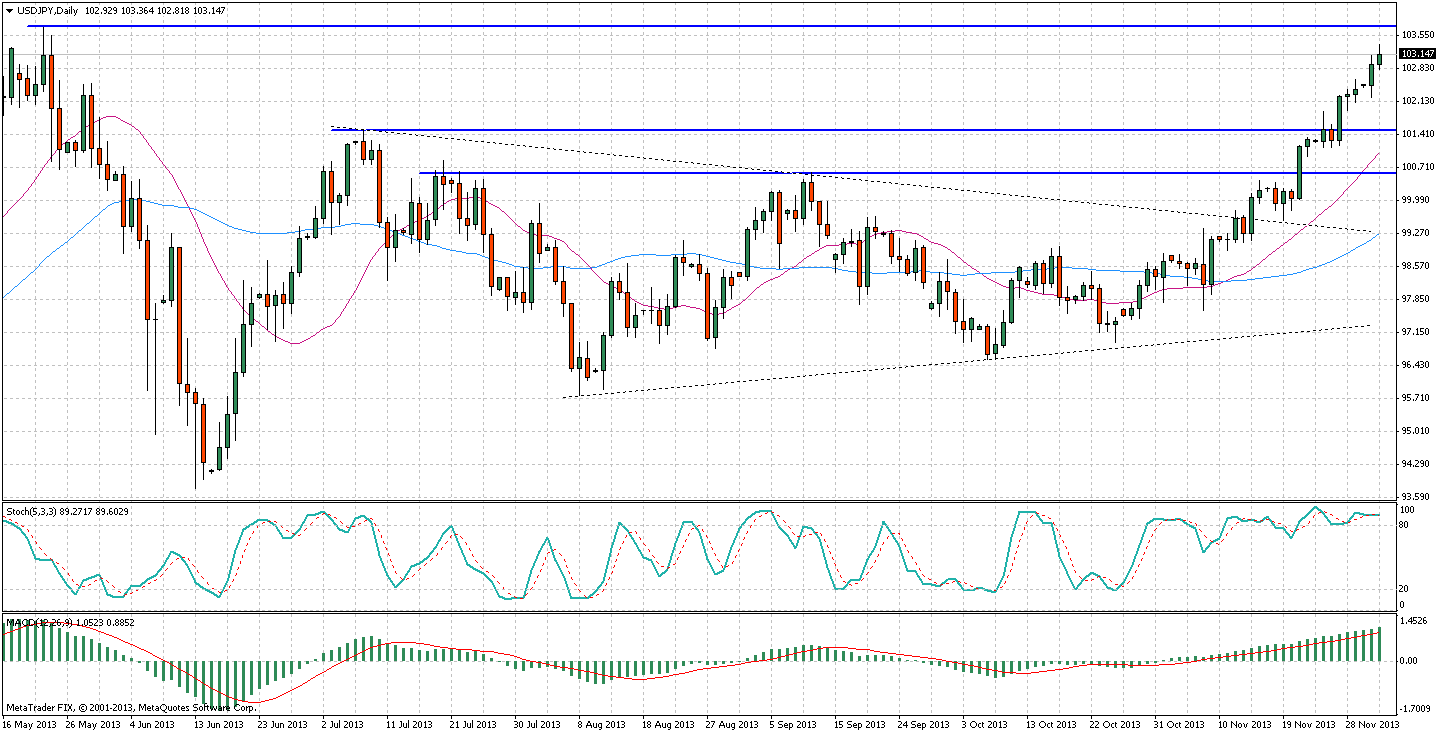The width and height of the screenshot is (1436, 733).
Task: Click the Stochastic 20 level label
Action: (x=1406, y=589)
